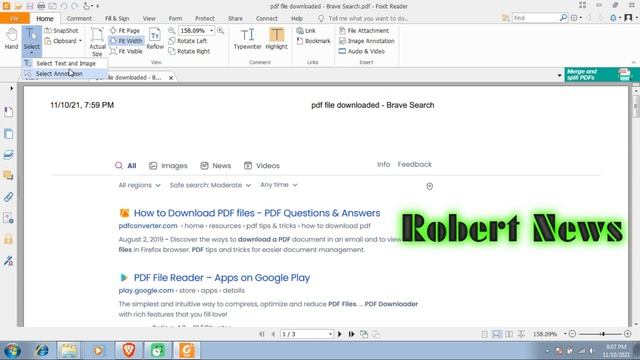Expand the left navigation panel arrow

click(x=11, y=88)
